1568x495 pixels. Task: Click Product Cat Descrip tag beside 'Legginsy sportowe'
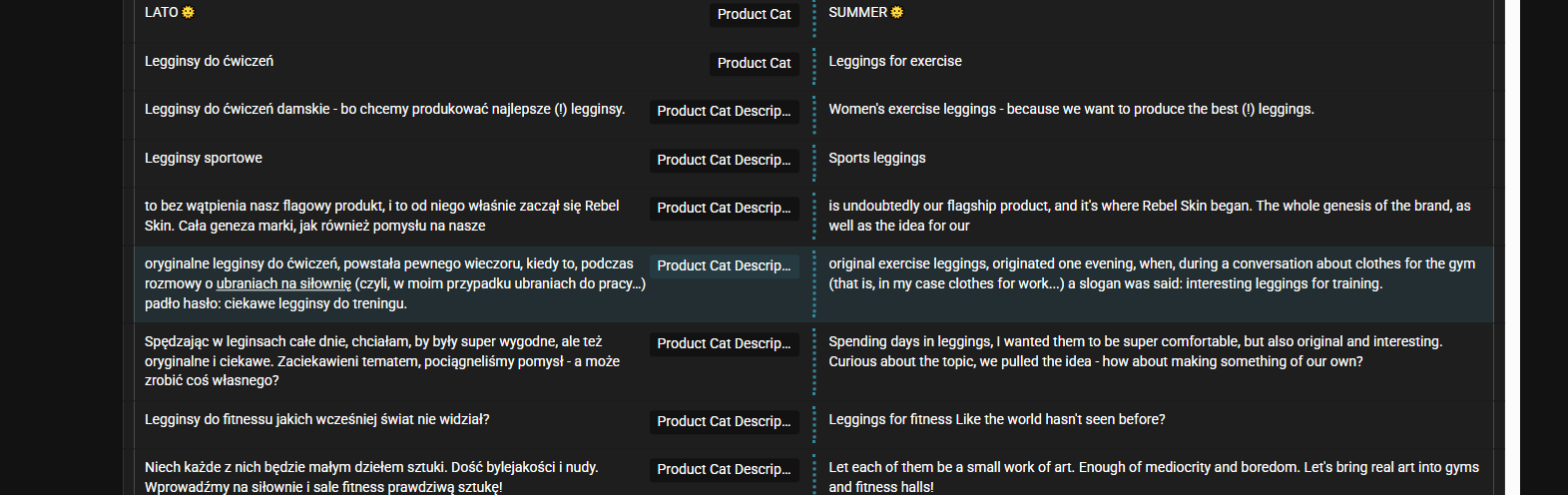(724, 160)
